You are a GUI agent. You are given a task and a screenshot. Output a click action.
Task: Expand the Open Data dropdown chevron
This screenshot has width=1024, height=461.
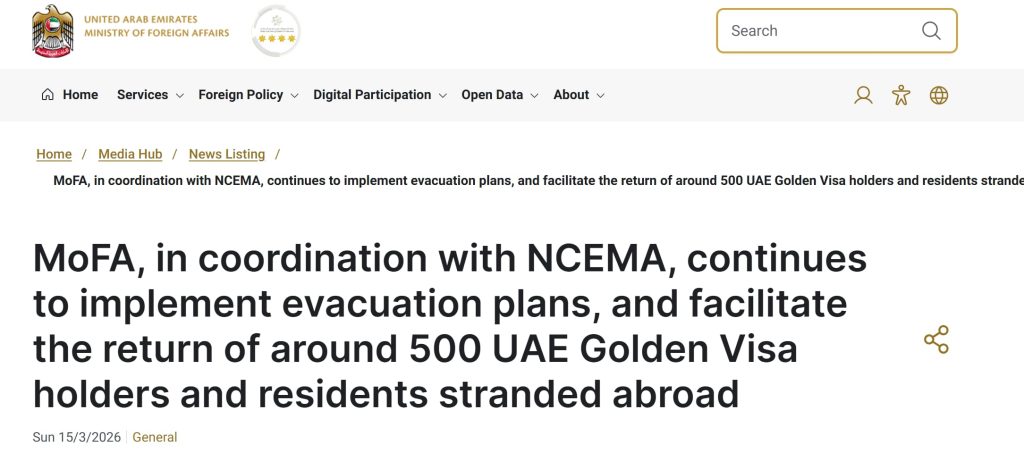pyautogui.click(x=535, y=96)
